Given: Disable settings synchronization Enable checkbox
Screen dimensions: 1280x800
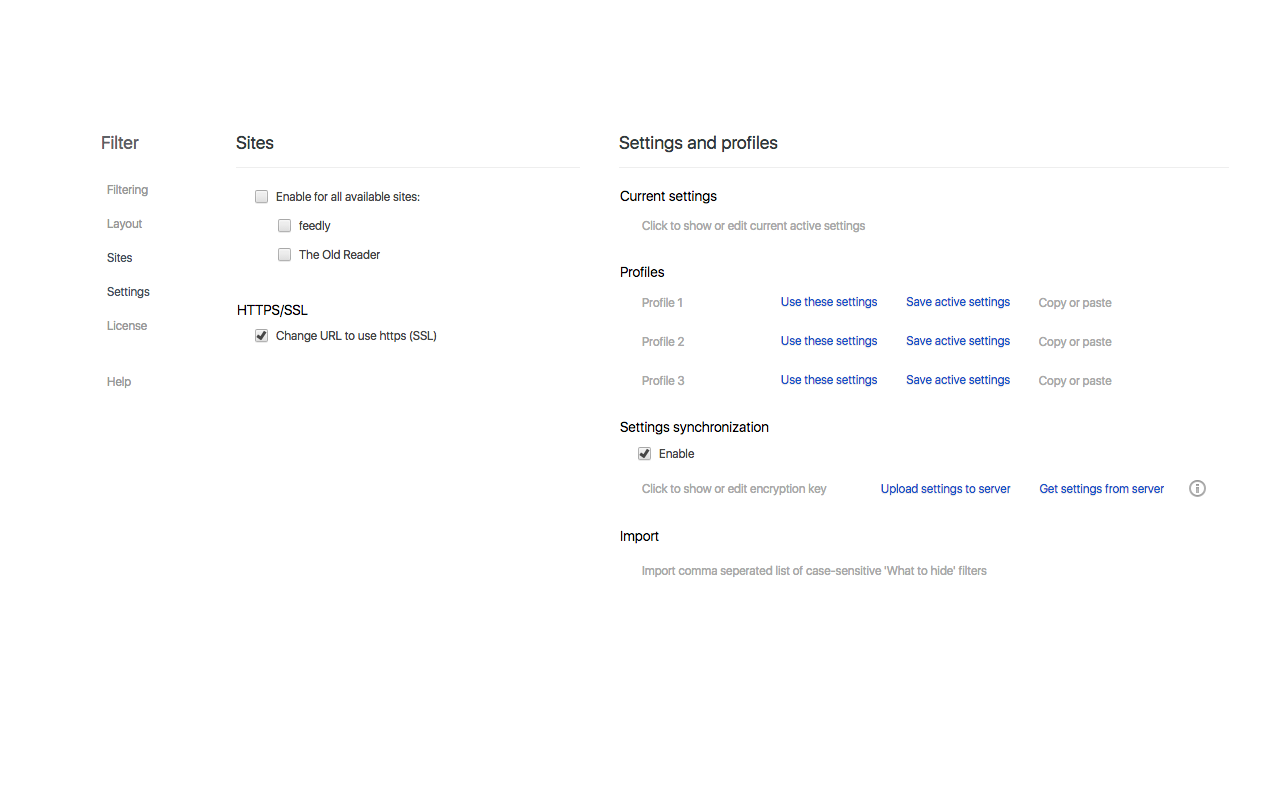Looking at the screenshot, I should point(645,454).
